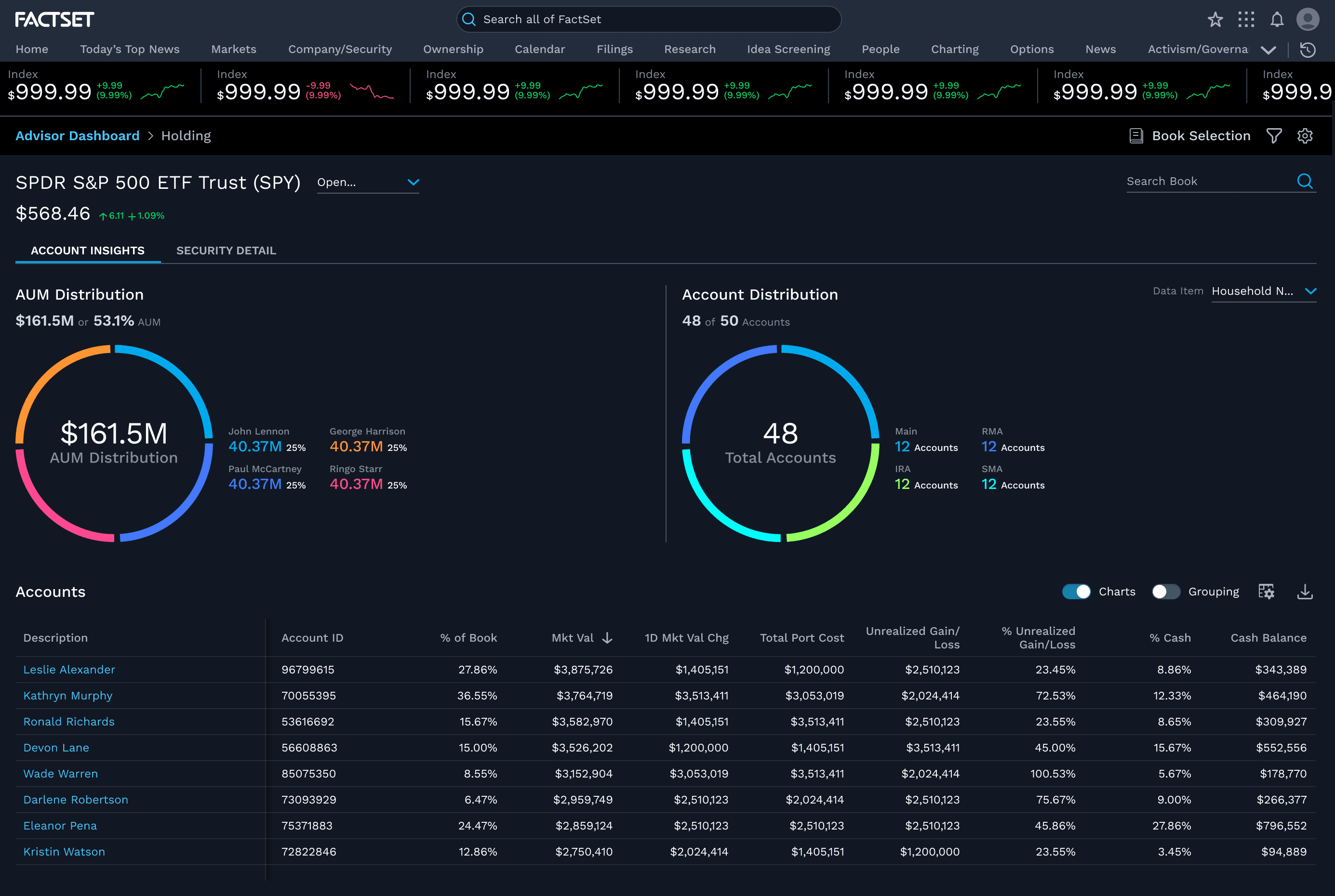Select Paul McCartney in the AUM legend

[267, 478]
